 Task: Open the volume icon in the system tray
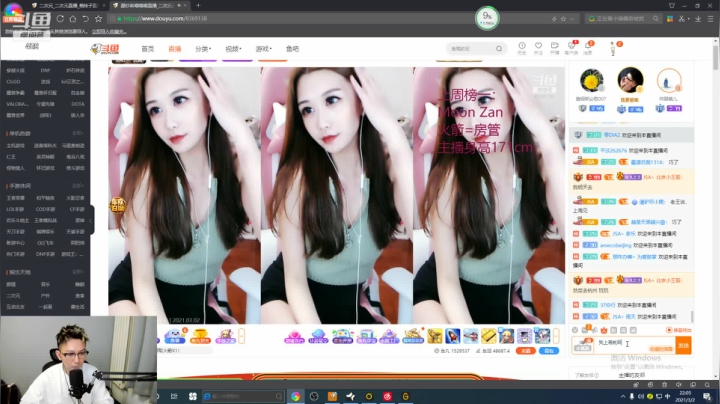coord(641,396)
